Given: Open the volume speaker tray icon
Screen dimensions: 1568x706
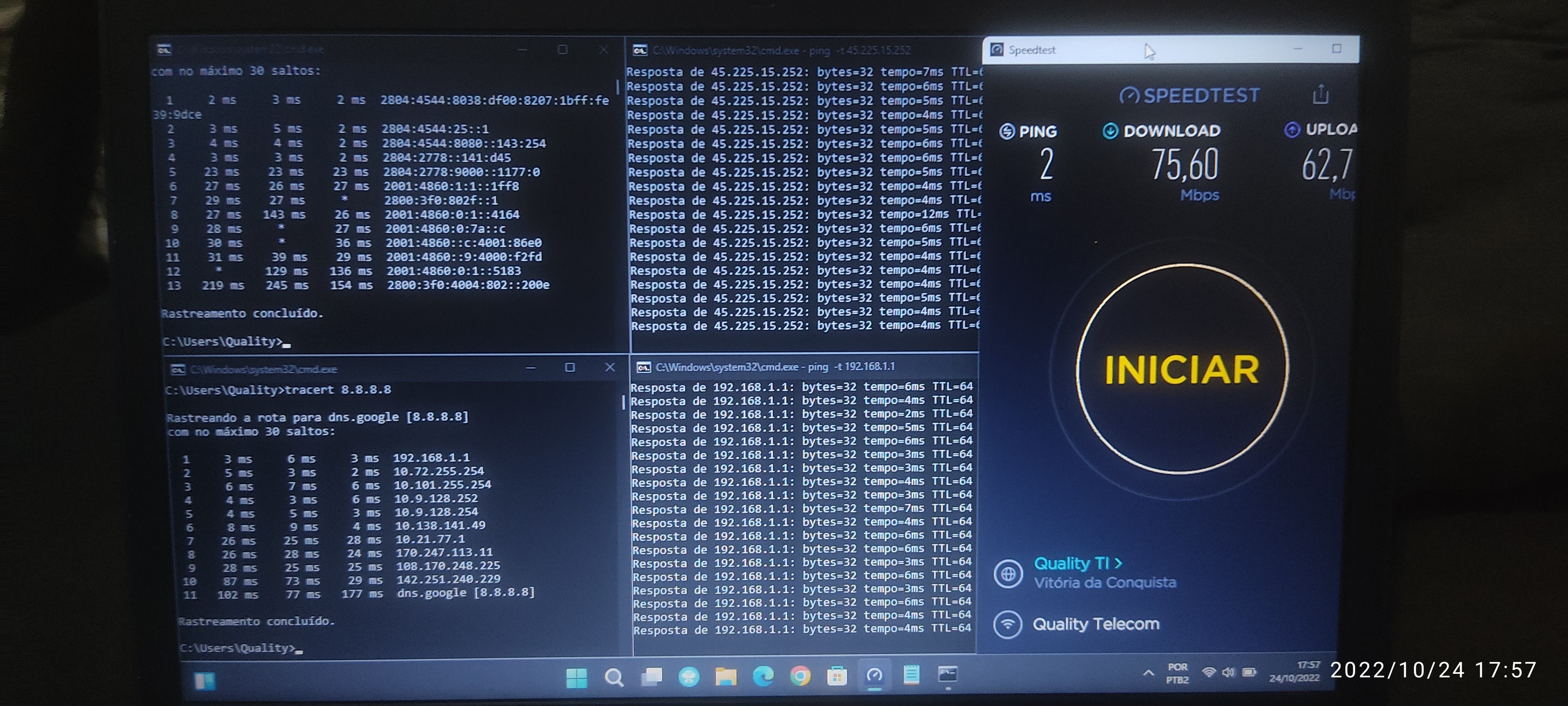Looking at the screenshot, I should (x=1229, y=672).
